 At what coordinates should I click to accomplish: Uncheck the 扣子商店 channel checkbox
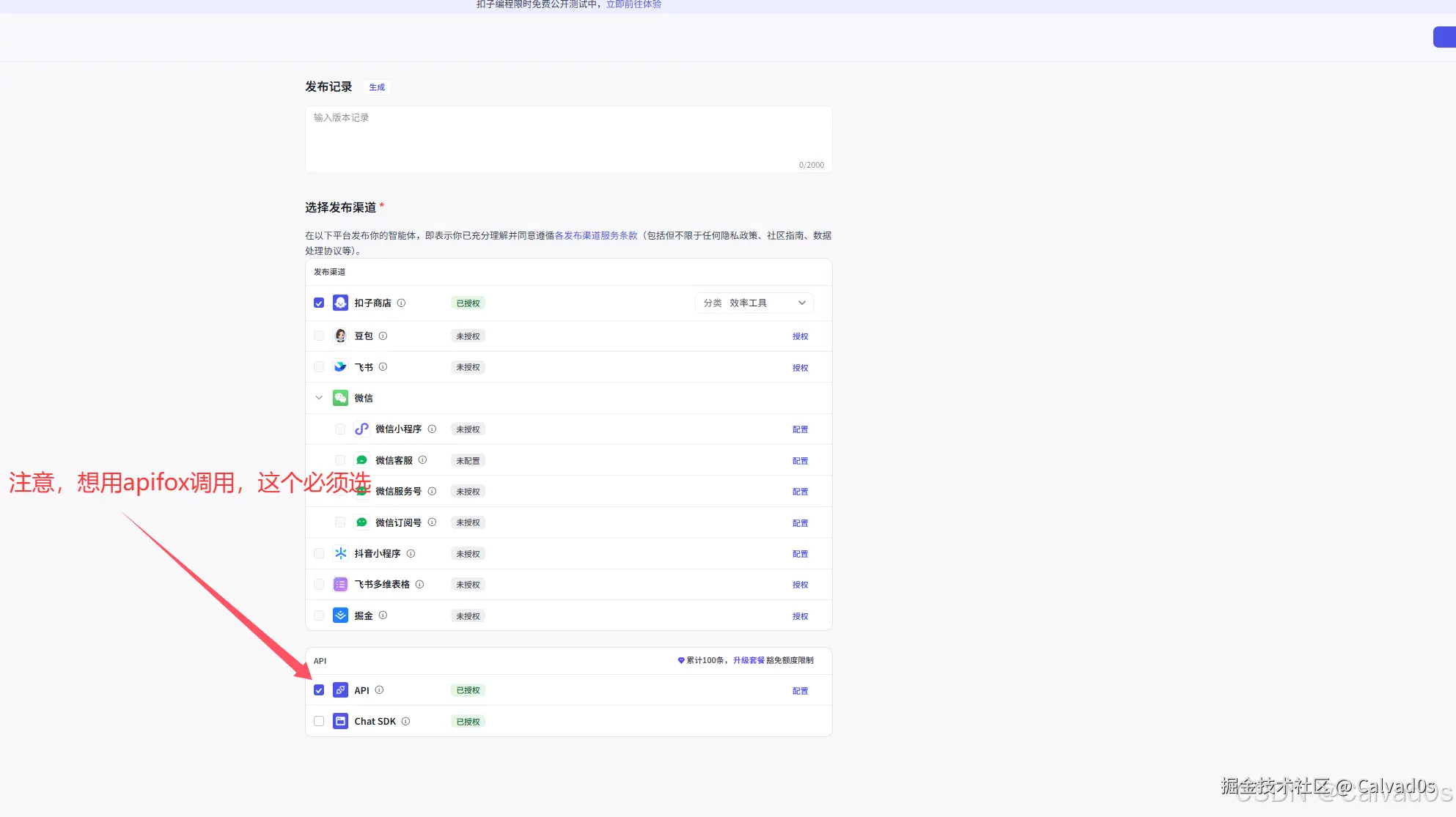point(319,303)
